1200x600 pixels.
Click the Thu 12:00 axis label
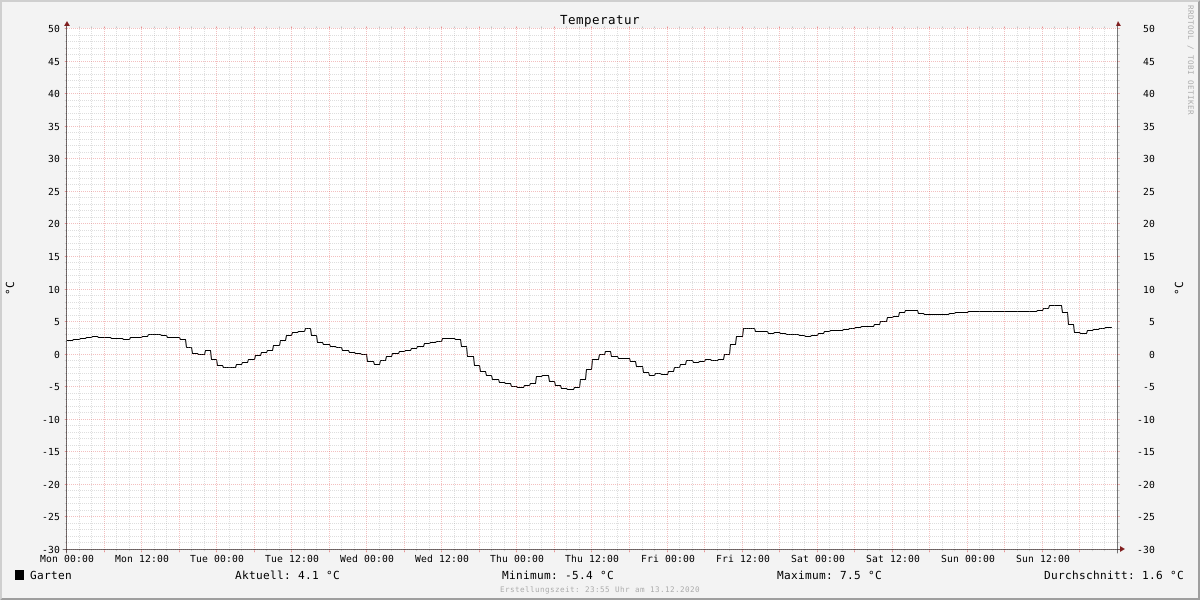tap(592, 559)
